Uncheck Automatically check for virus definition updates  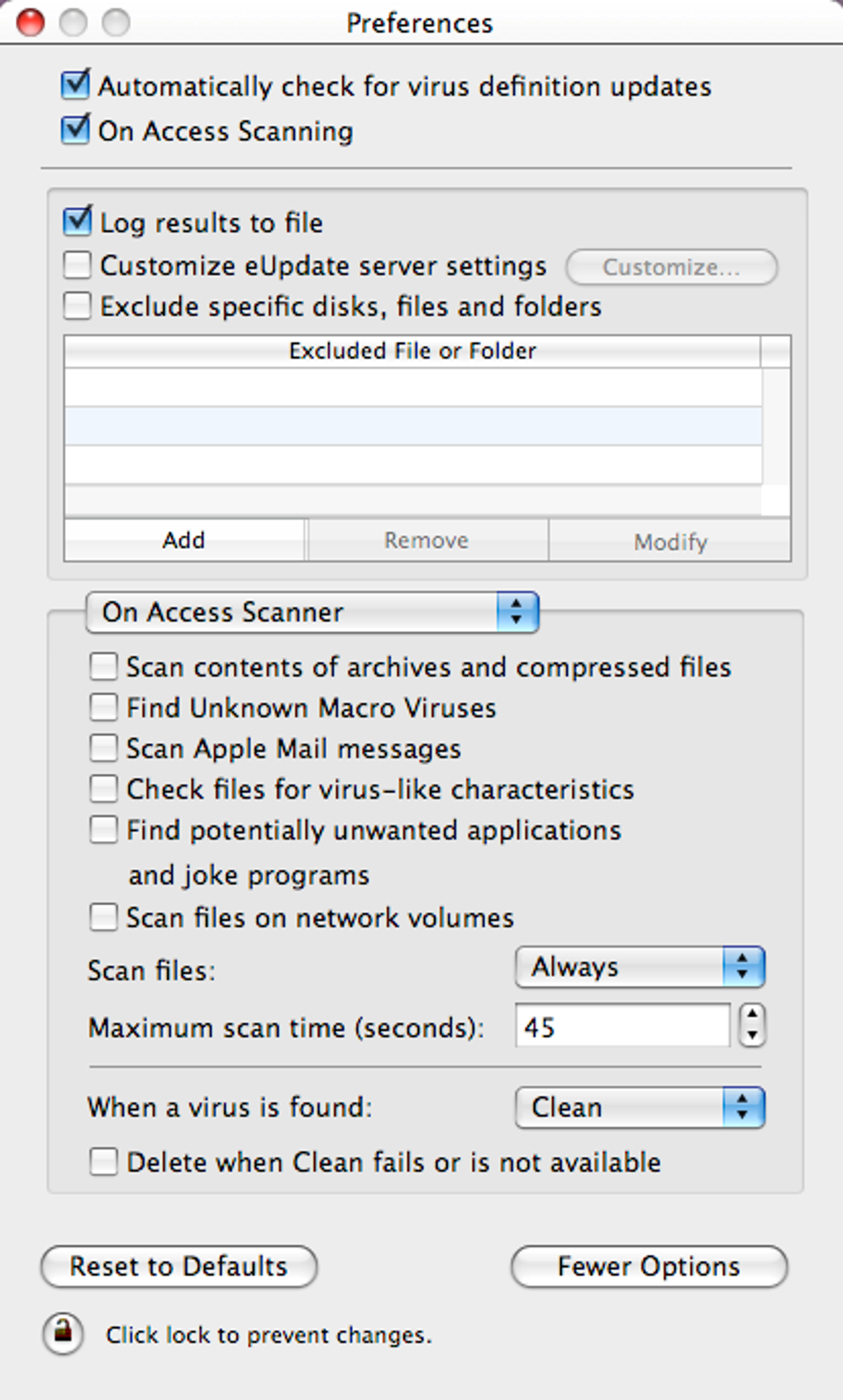(76, 85)
